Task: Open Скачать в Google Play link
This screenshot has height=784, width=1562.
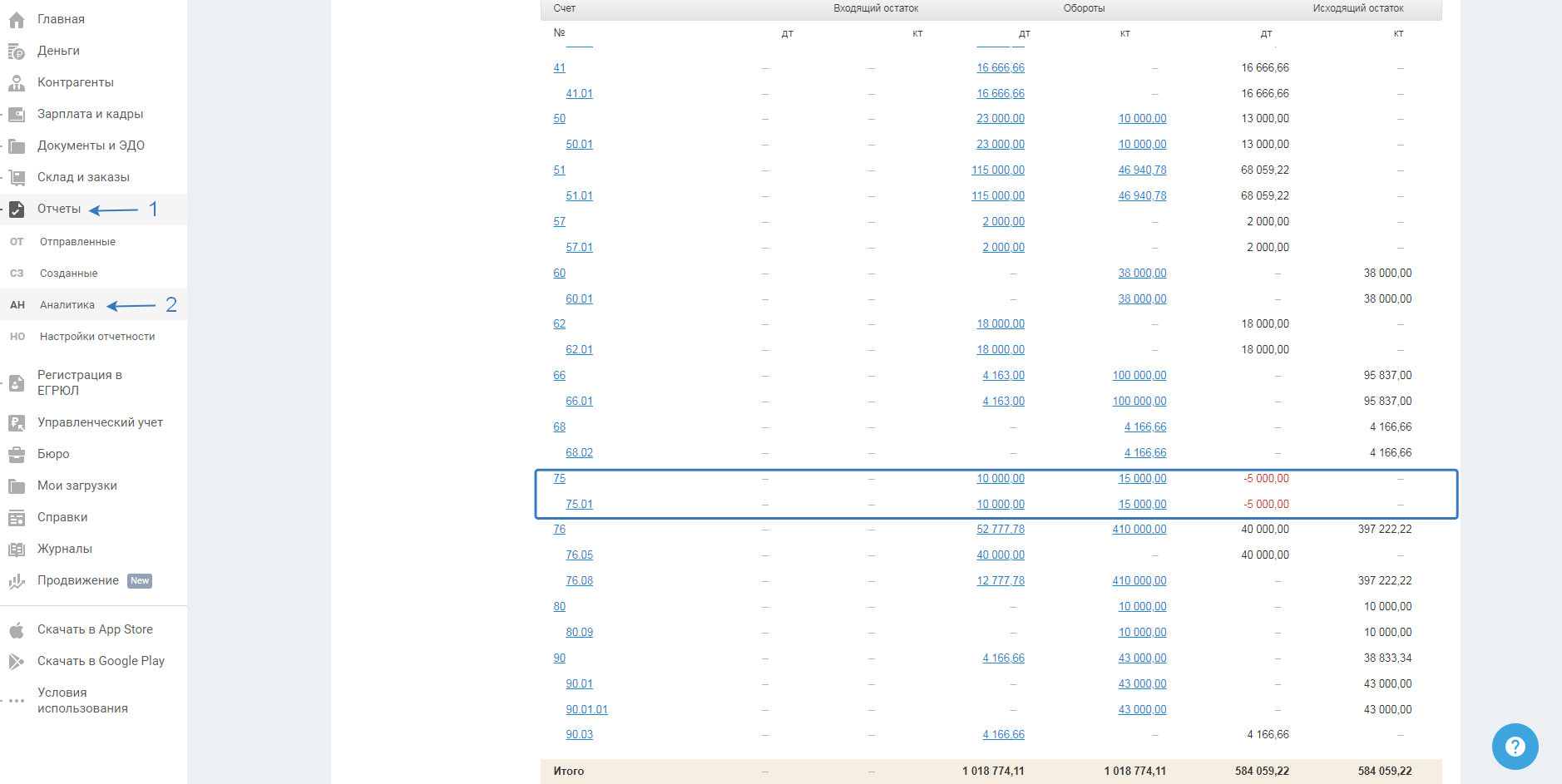Action: (x=101, y=661)
